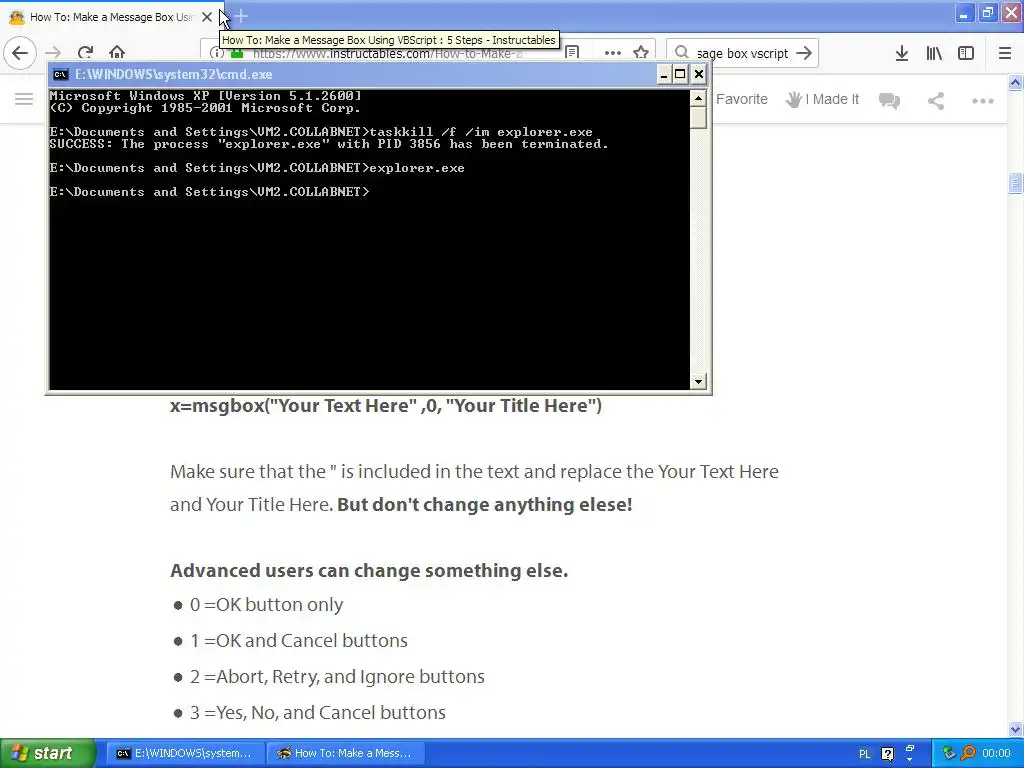Image resolution: width=1024 pixels, height=768 pixels.
Task: Switch to cmd.exe taskbar button
Action: 185,753
